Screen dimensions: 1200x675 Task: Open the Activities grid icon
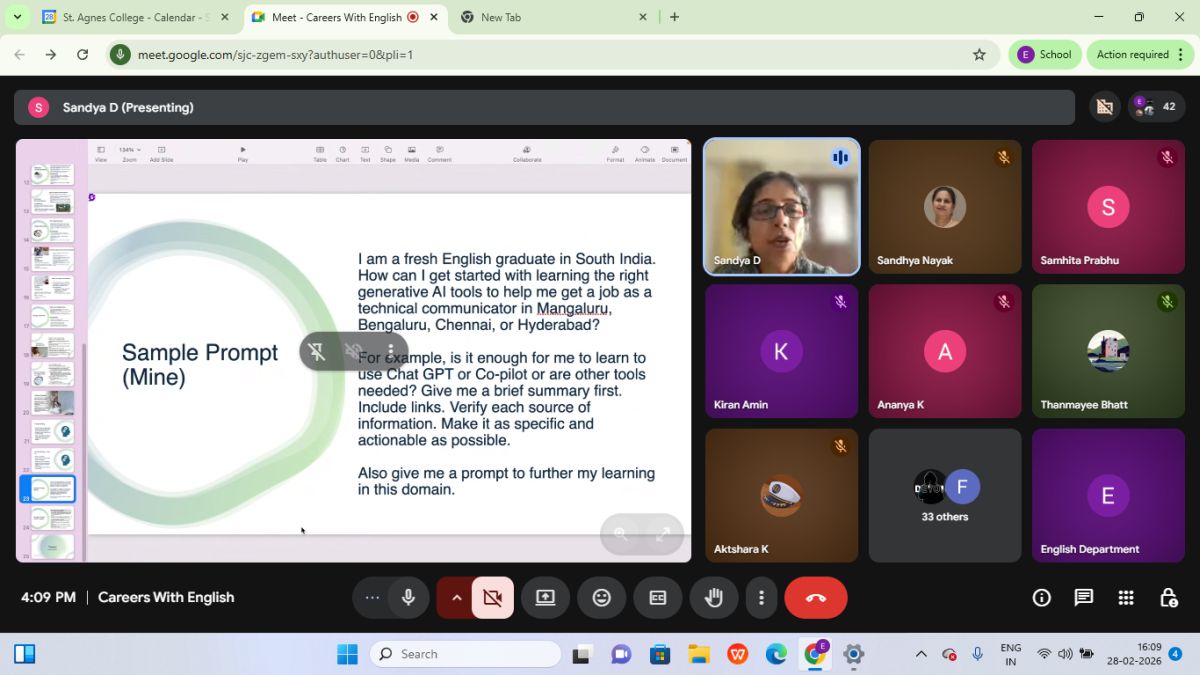coord(1126,598)
